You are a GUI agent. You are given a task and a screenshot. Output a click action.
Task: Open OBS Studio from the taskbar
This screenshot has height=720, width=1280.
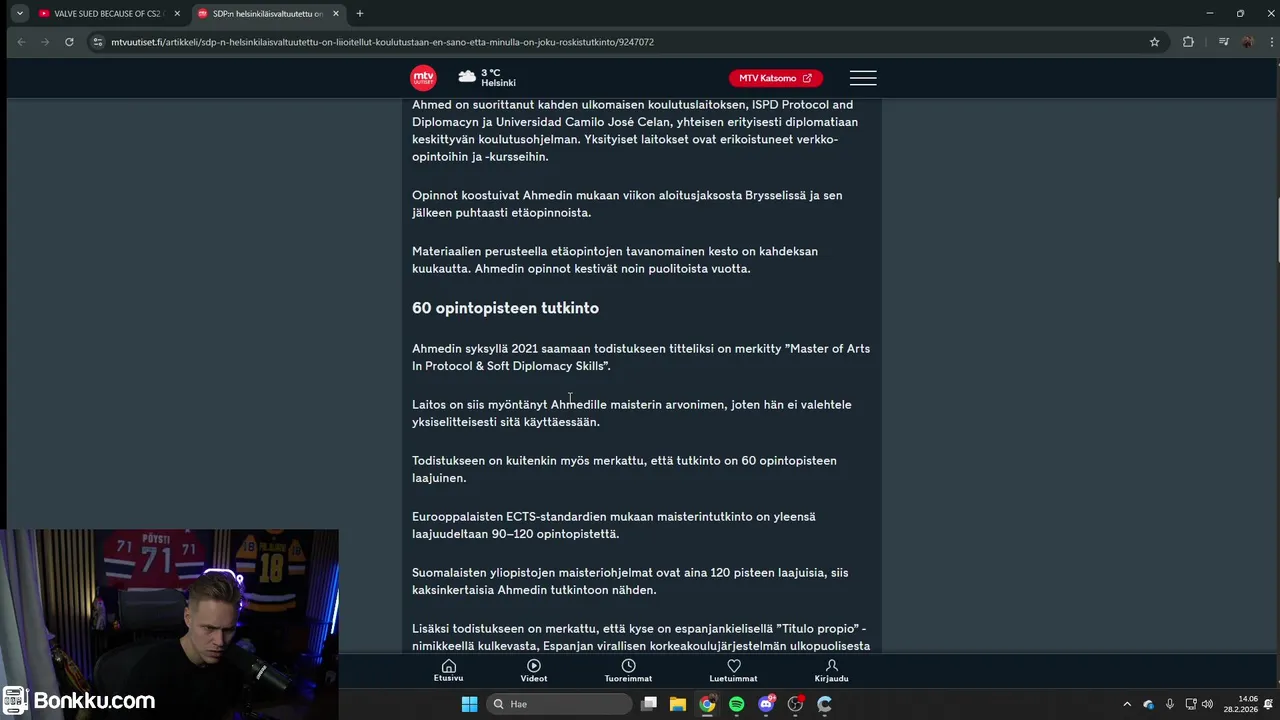(x=796, y=704)
